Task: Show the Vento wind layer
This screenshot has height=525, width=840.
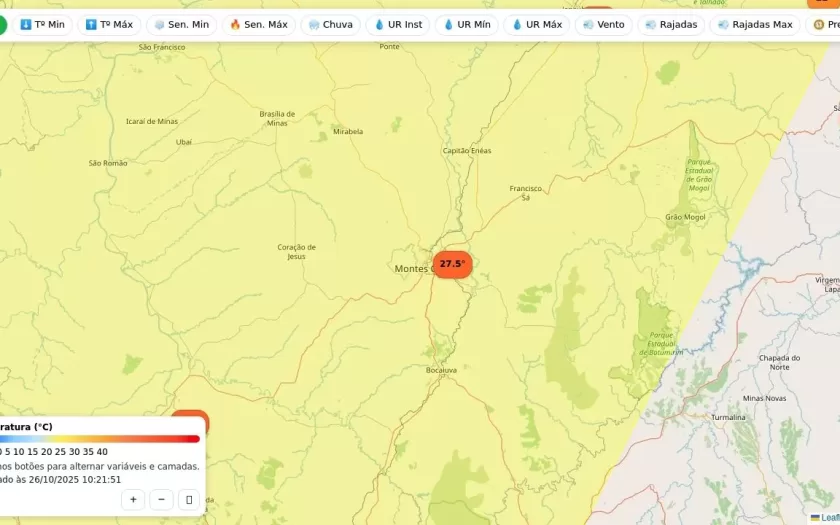Action: (x=604, y=25)
